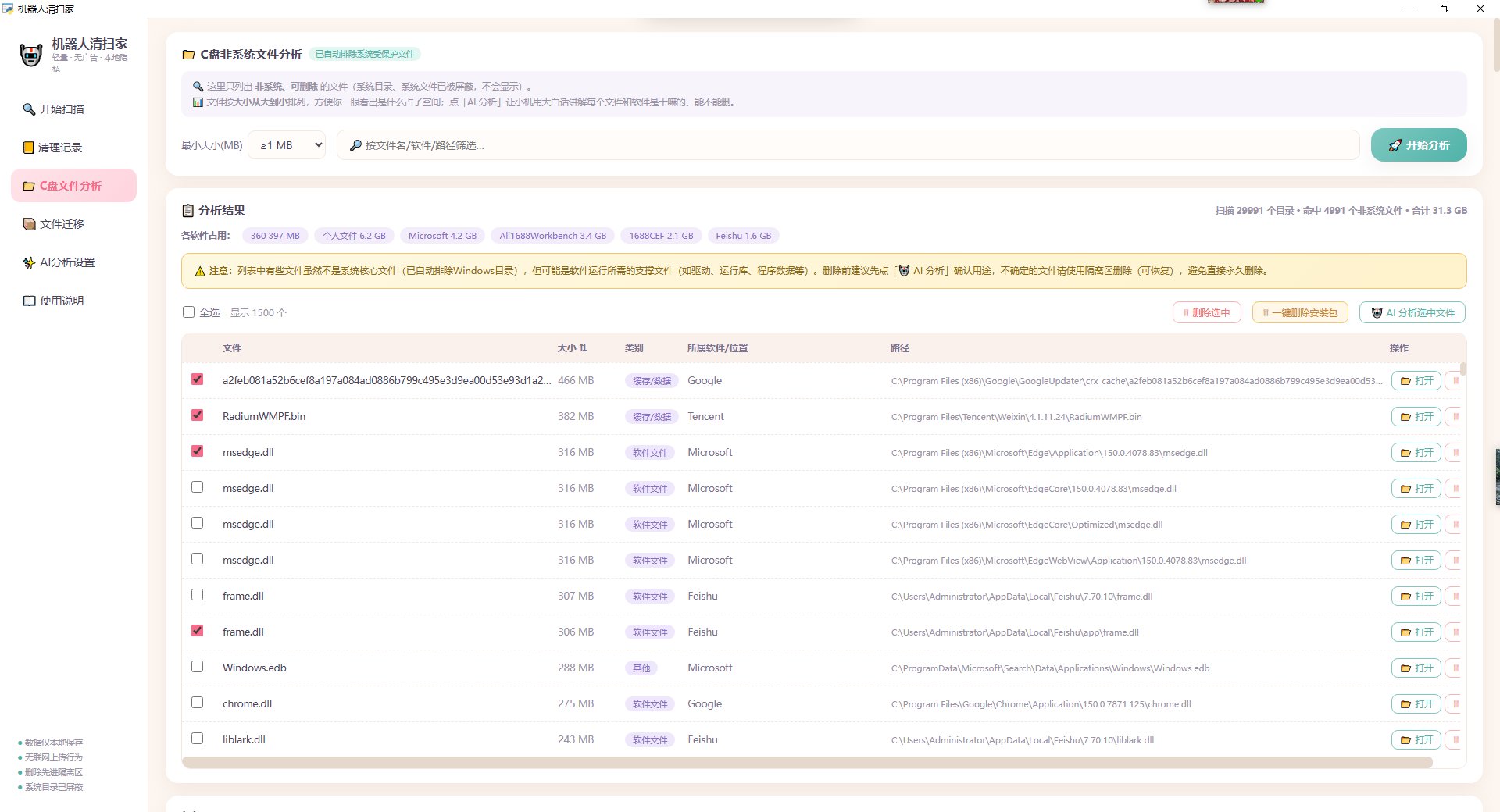
Task: Open AI分析设置 in the sidebar
Action: 73,262
